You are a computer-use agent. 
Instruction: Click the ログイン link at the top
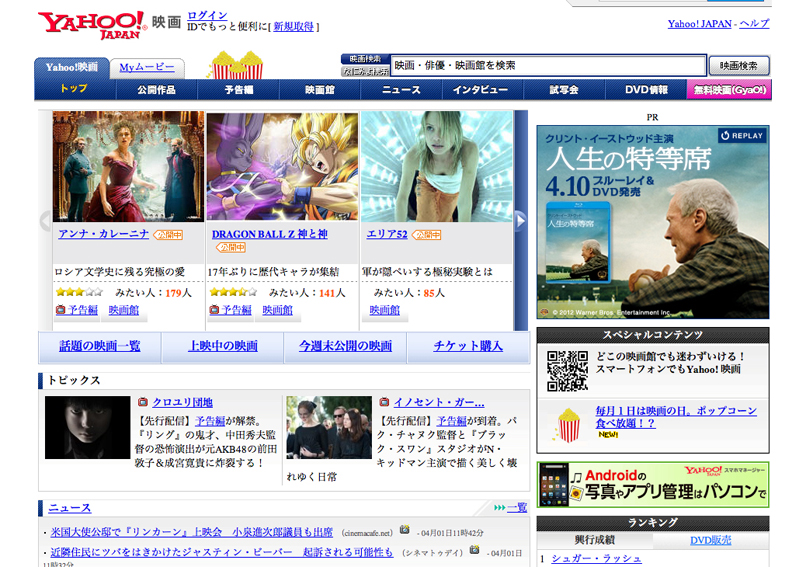coord(207,16)
